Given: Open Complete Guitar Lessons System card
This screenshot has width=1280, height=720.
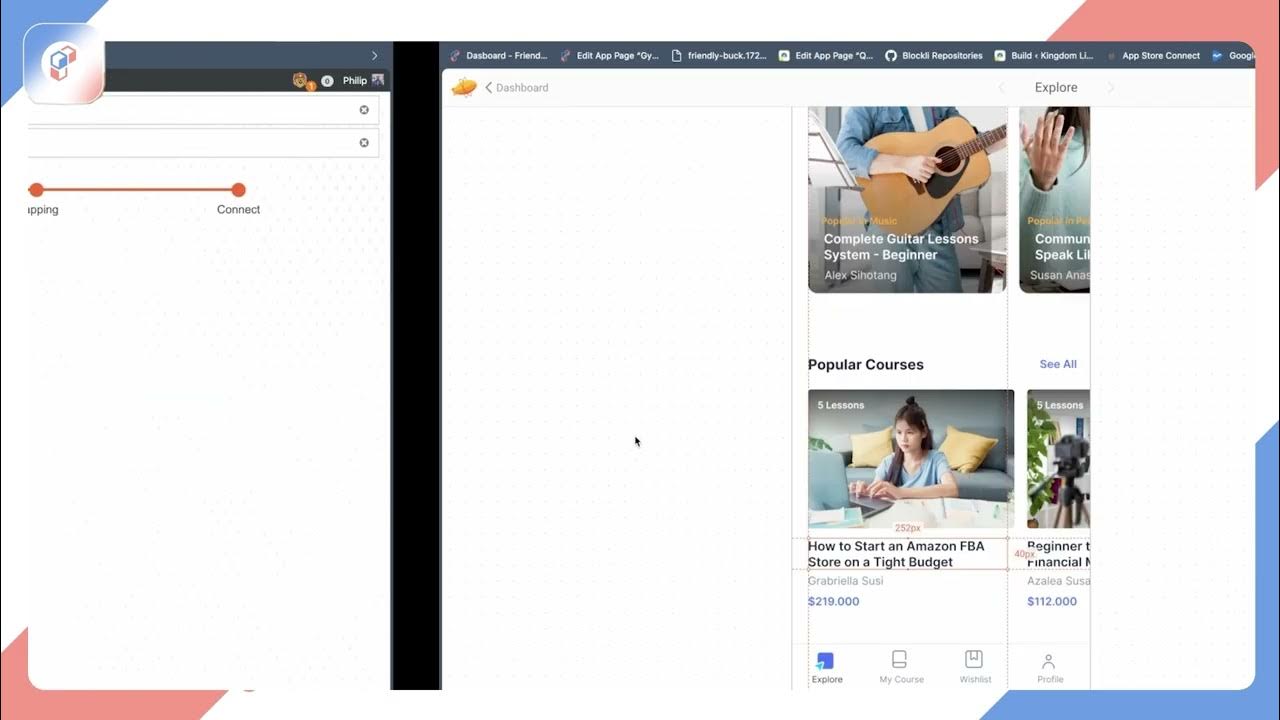Looking at the screenshot, I should 907,200.
